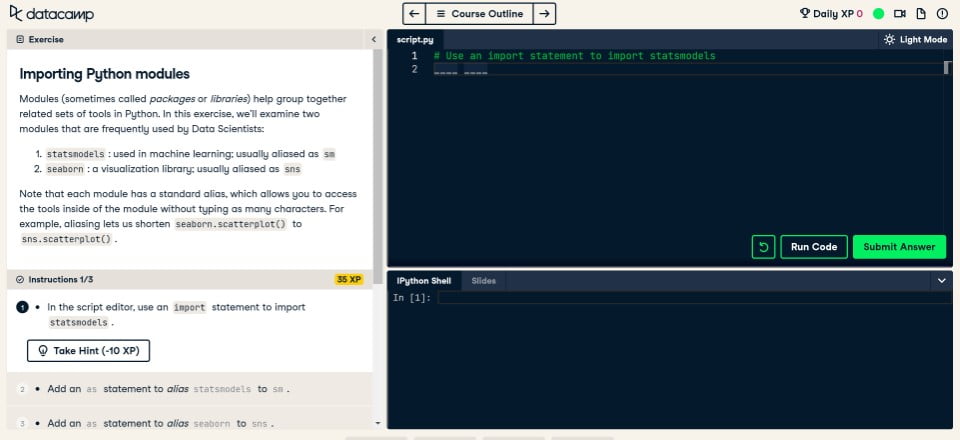
Task: Take the hint for -10 XP
Action: click(88, 351)
